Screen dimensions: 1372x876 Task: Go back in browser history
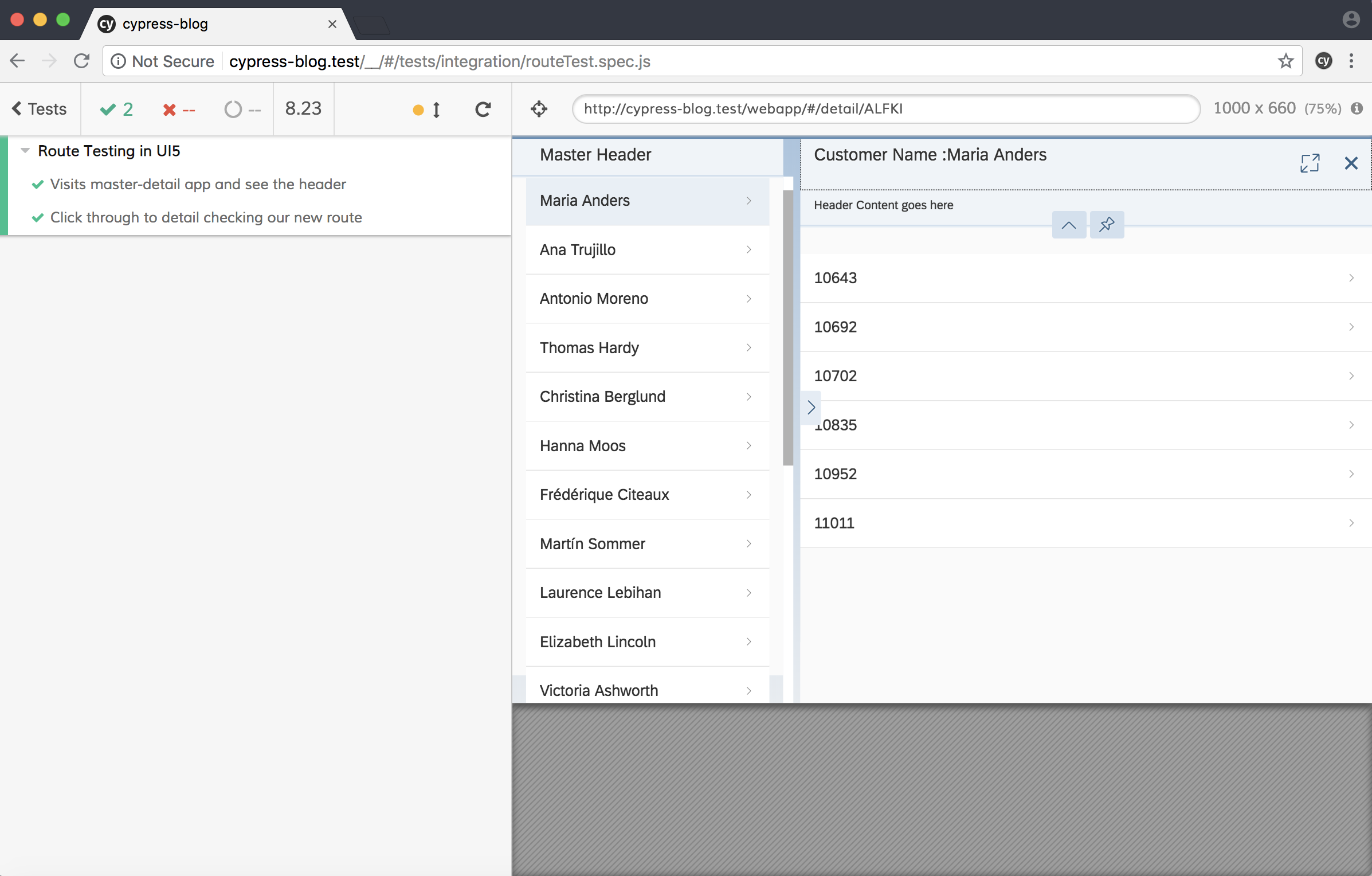tap(17, 61)
